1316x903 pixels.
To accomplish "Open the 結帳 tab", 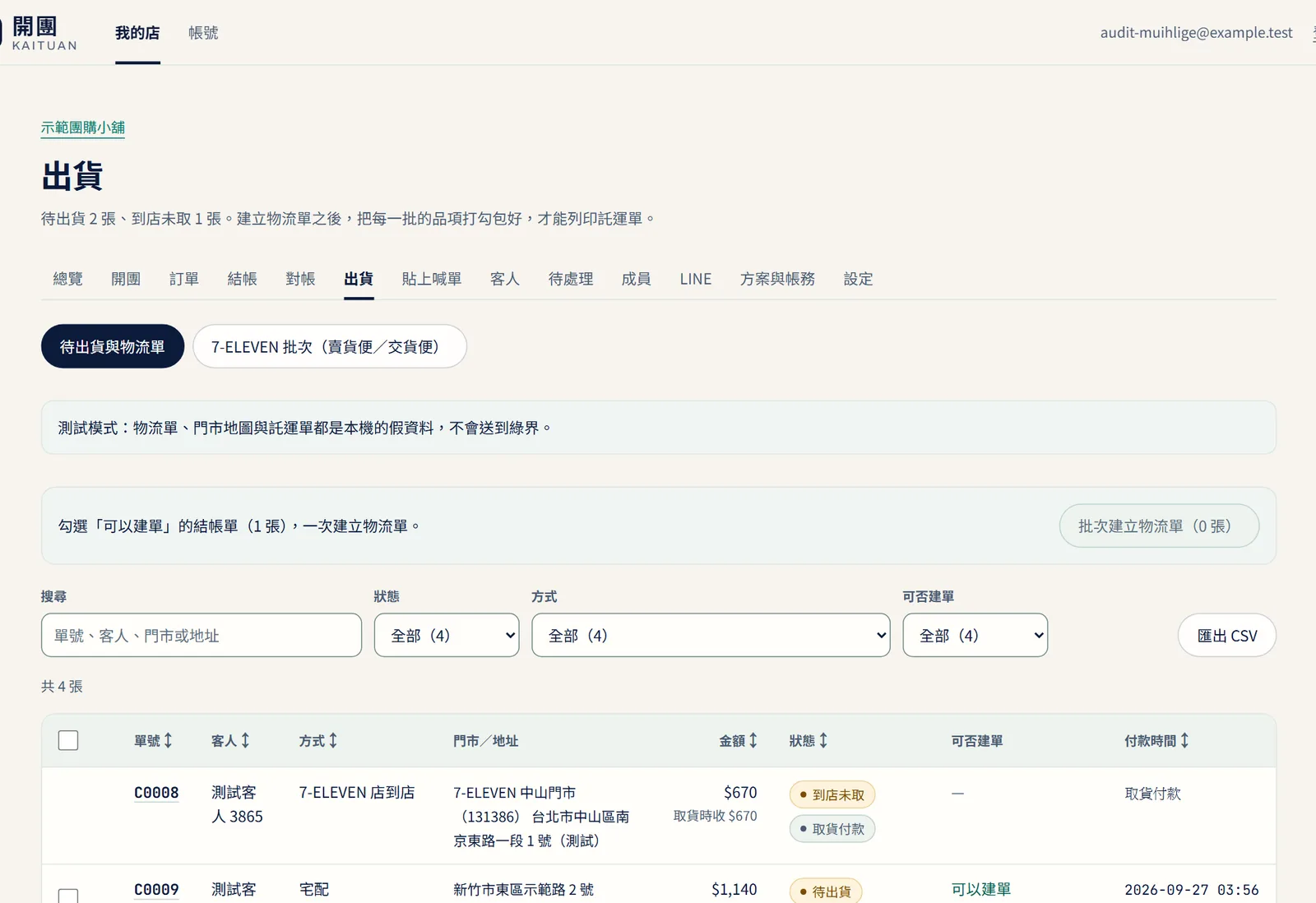I will [243, 279].
